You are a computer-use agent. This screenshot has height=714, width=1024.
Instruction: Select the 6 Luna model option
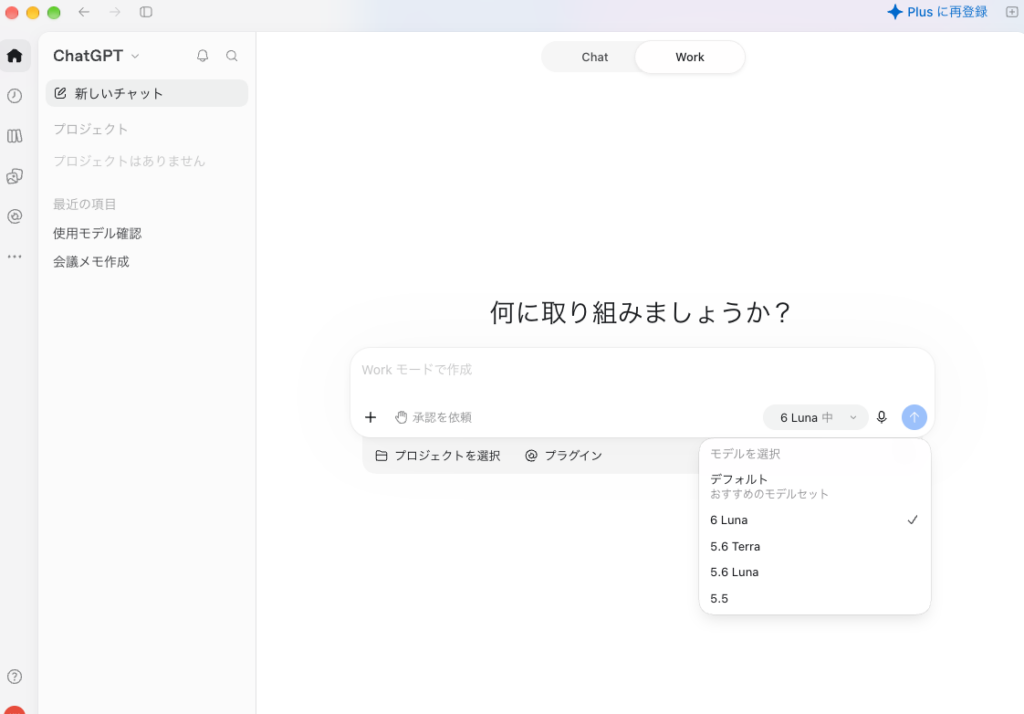point(814,520)
